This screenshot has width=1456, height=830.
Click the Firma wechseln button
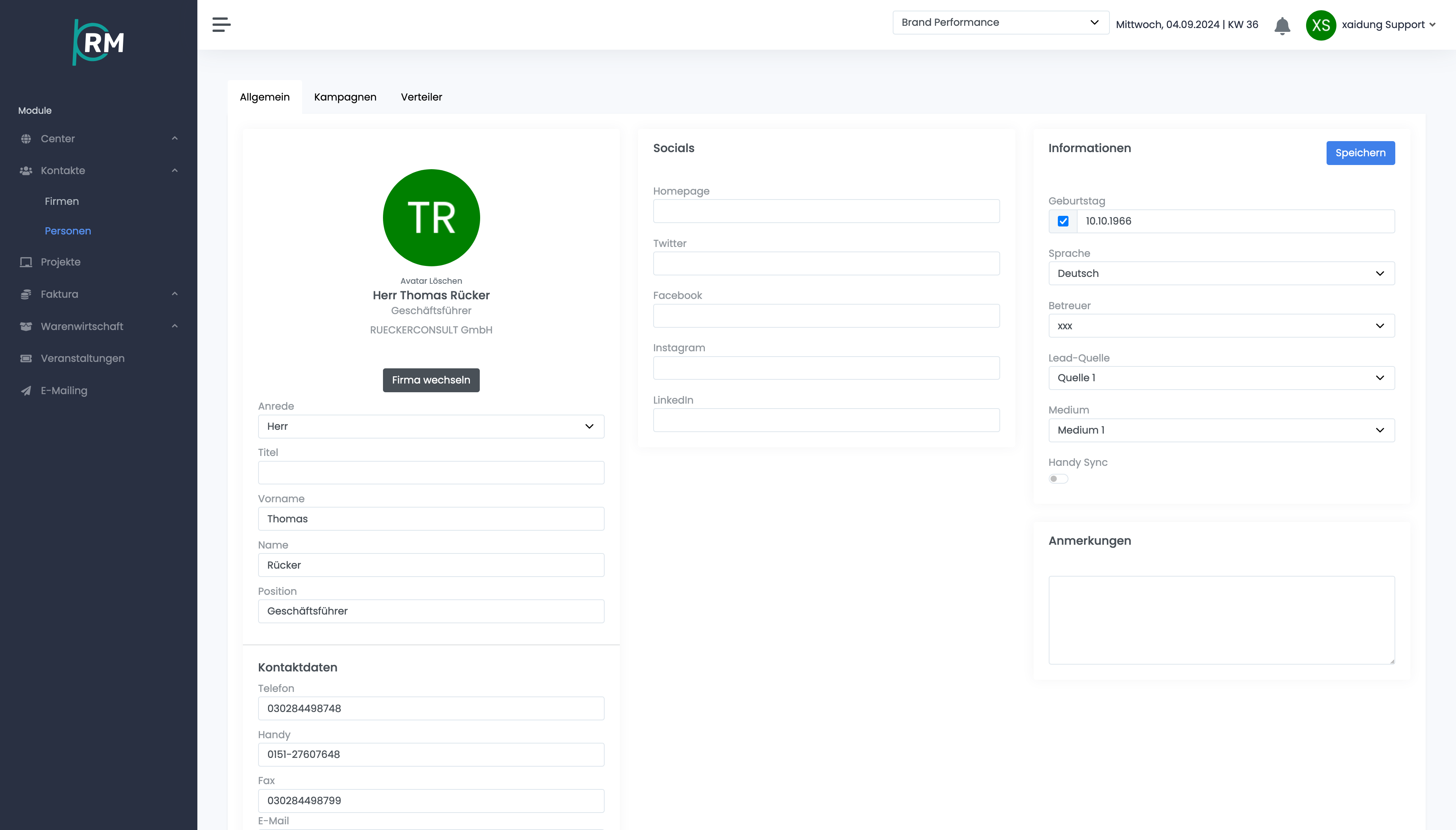point(431,380)
